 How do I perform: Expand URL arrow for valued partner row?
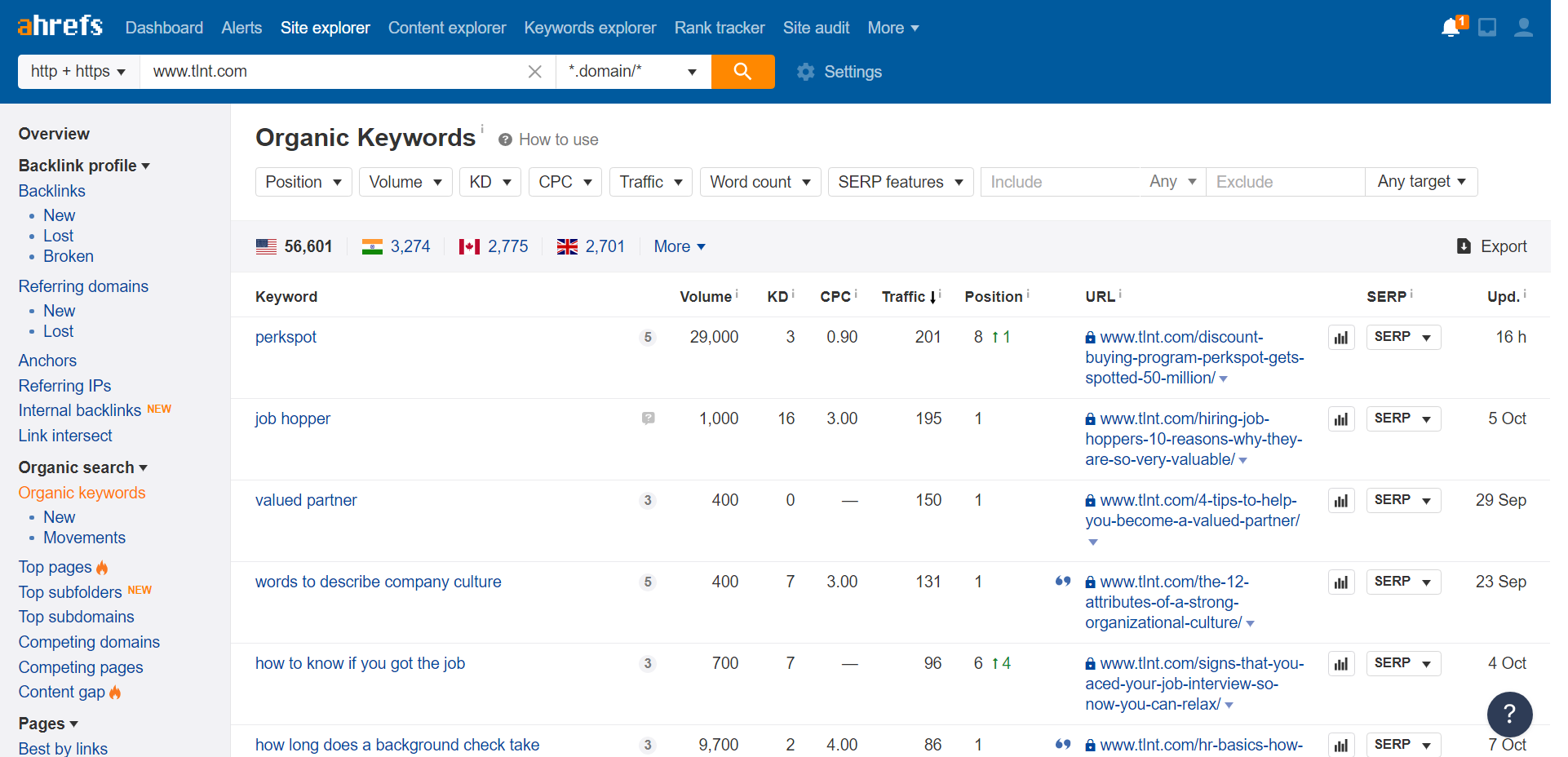tap(1093, 542)
